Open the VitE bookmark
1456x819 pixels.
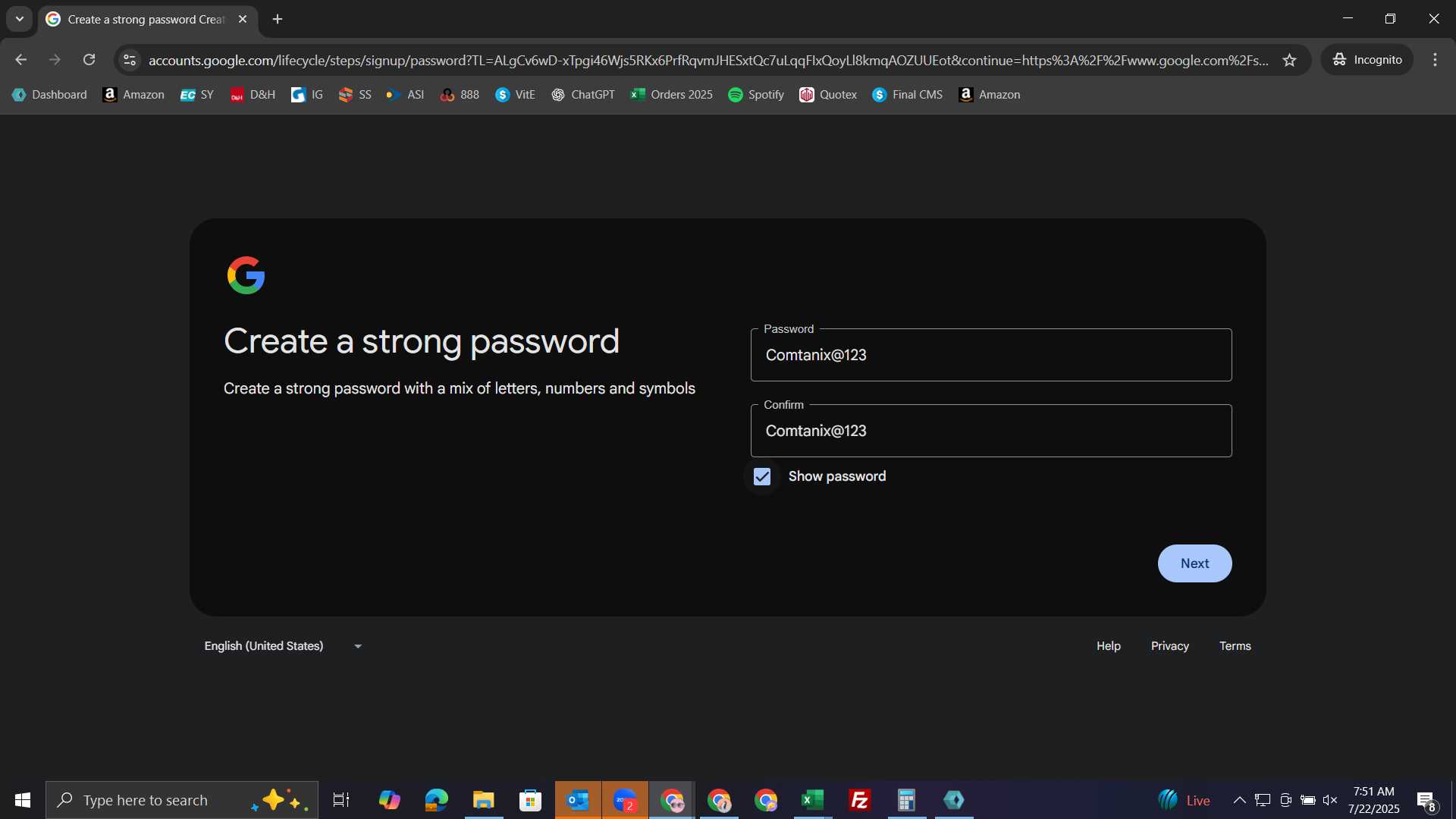coord(516,95)
